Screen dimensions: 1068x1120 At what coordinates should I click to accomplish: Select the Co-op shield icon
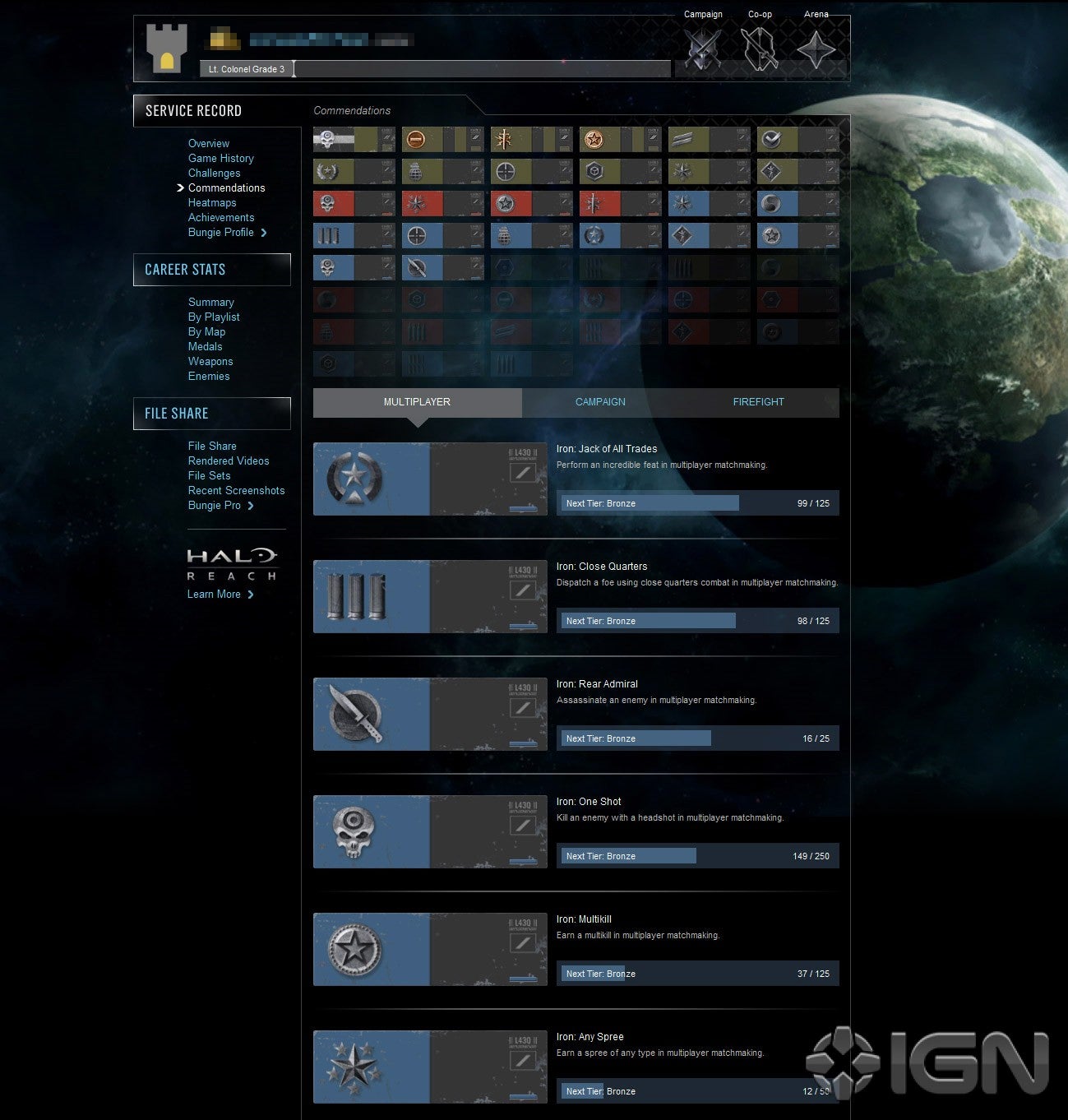tap(760, 49)
